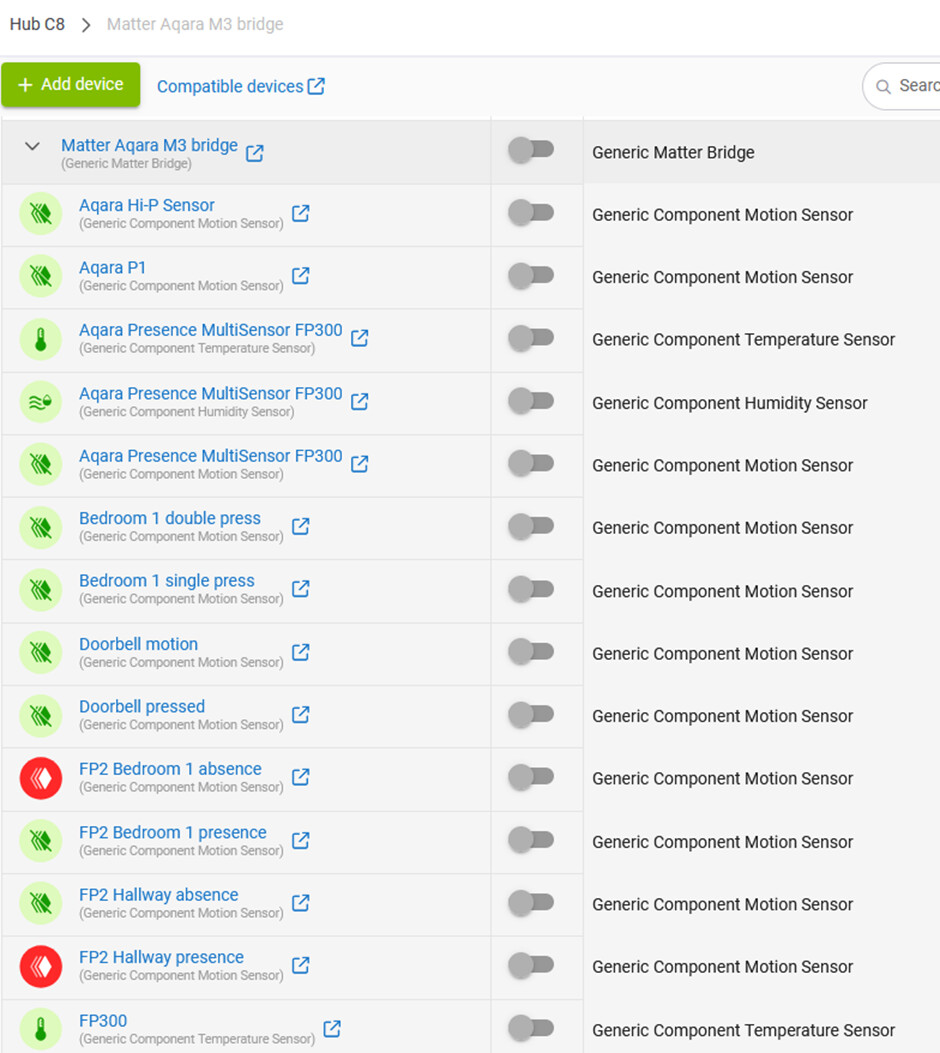Click the humidity icon for Aqara Presence MultiSensor FP300

41,402
